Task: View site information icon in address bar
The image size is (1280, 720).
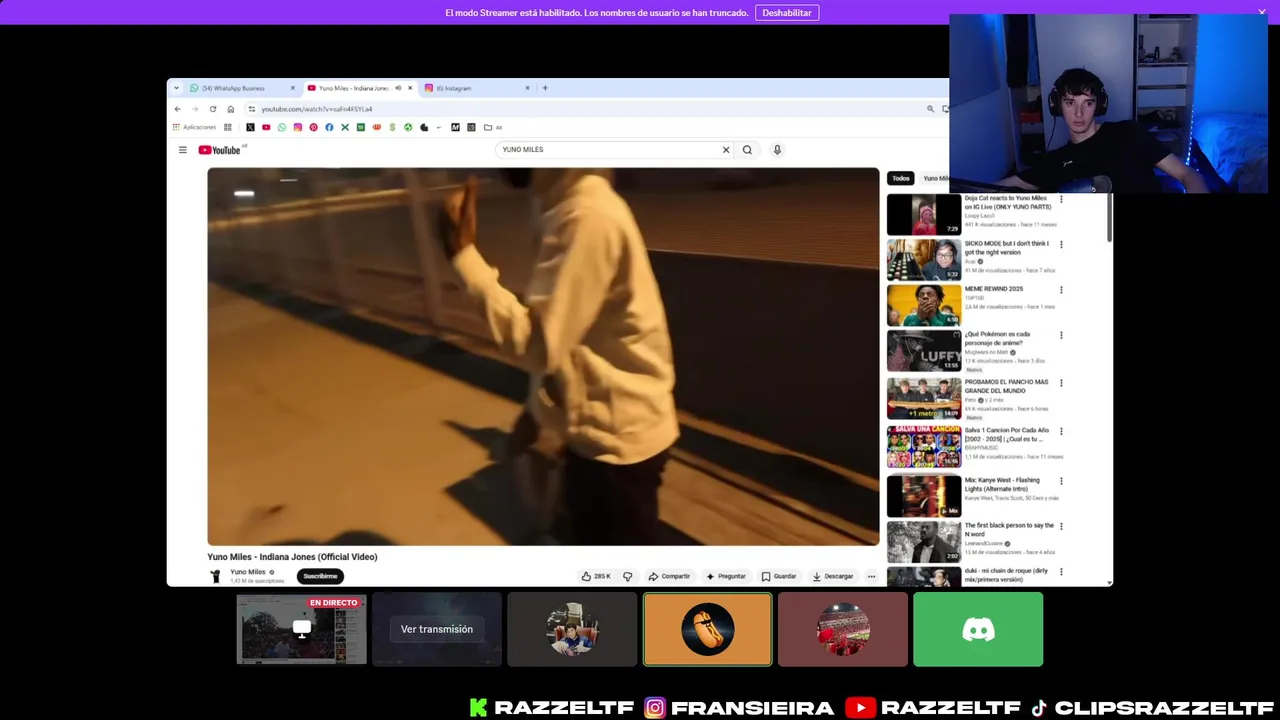Action: [252, 109]
